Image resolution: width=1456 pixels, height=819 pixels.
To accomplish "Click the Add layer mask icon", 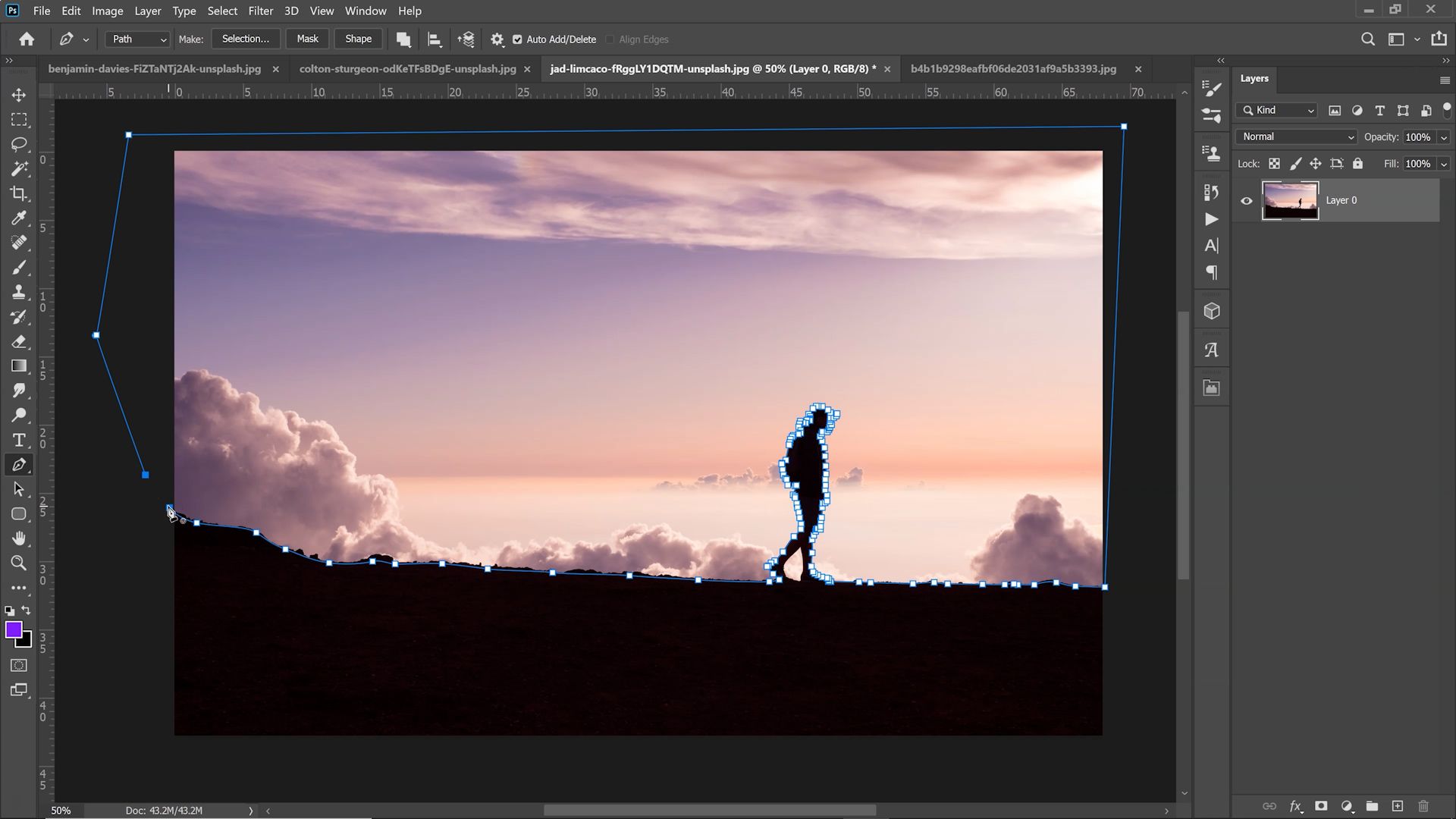I will (x=1321, y=806).
